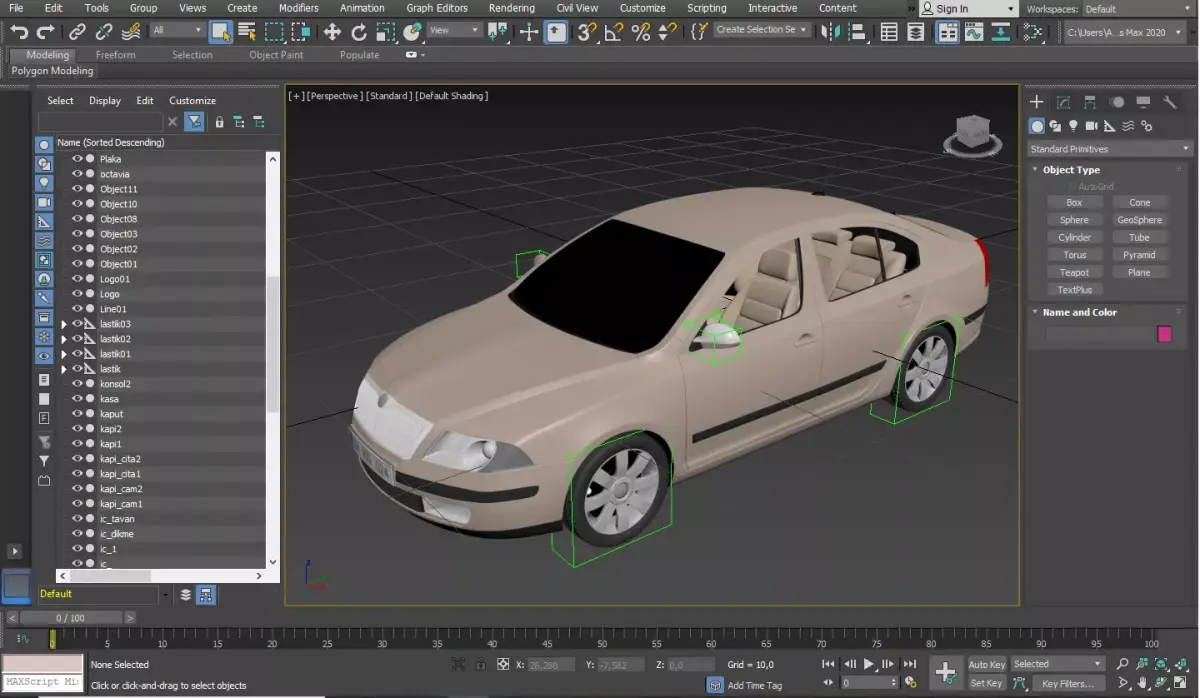This screenshot has width=1200, height=698.
Task: Open the Curve Editor icon
Action: coord(973,32)
